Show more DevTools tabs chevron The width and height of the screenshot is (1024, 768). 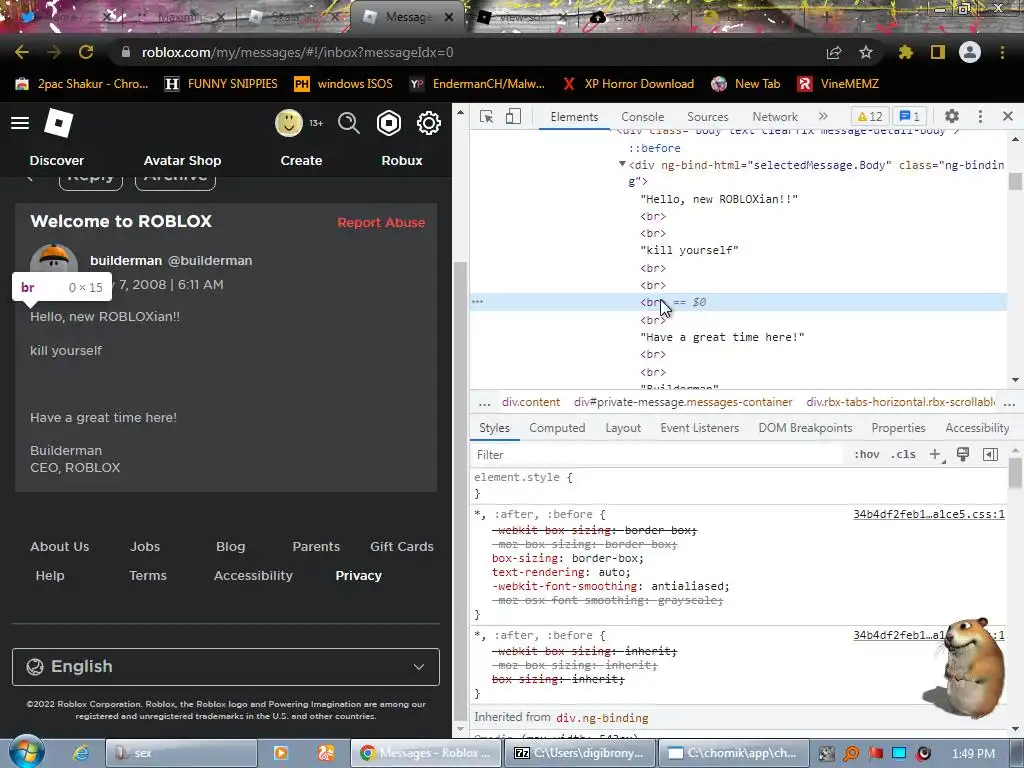[x=823, y=116]
